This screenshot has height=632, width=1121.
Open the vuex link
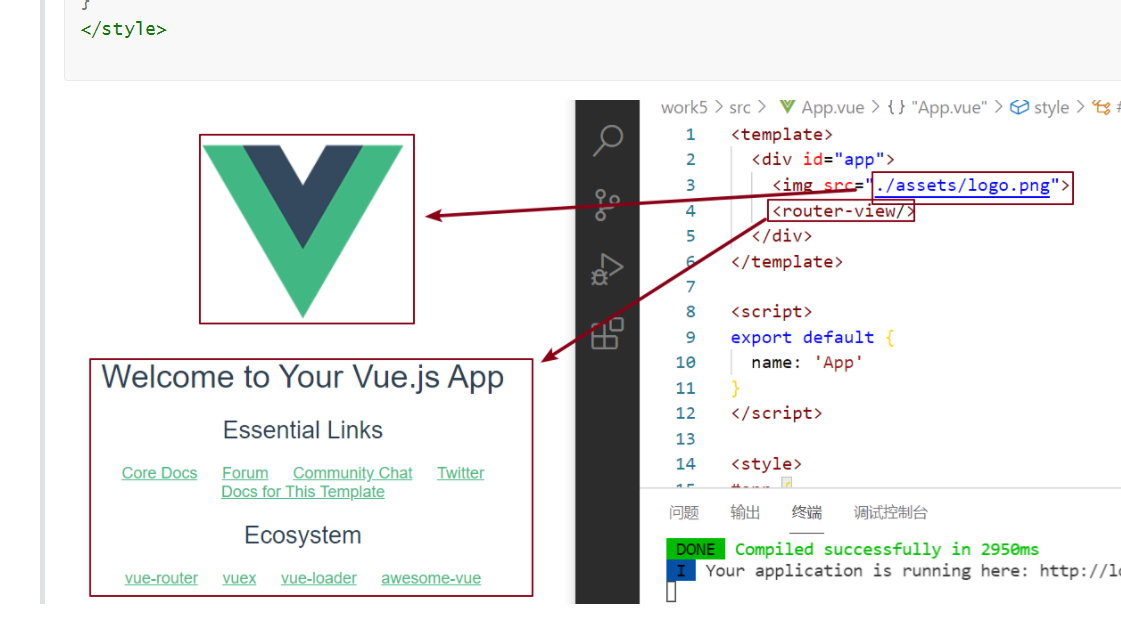click(x=239, y=578)
